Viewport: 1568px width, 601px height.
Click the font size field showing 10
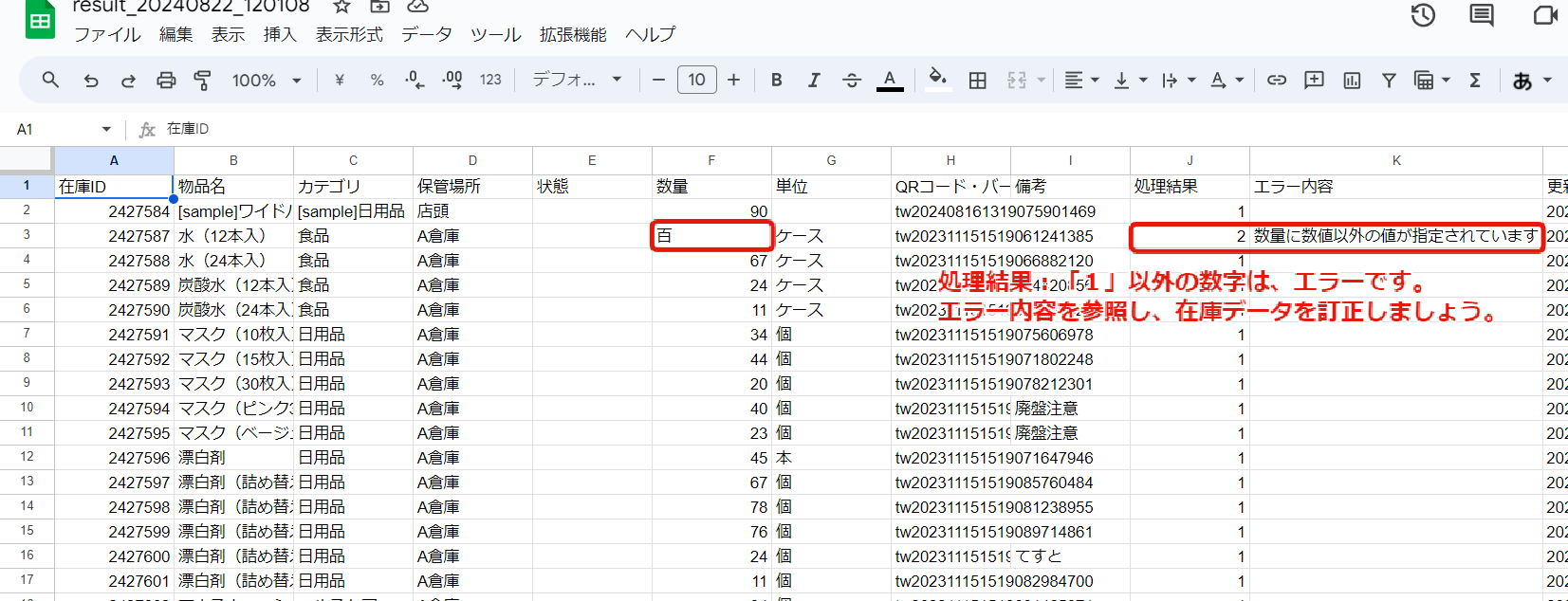coord(696,80)
